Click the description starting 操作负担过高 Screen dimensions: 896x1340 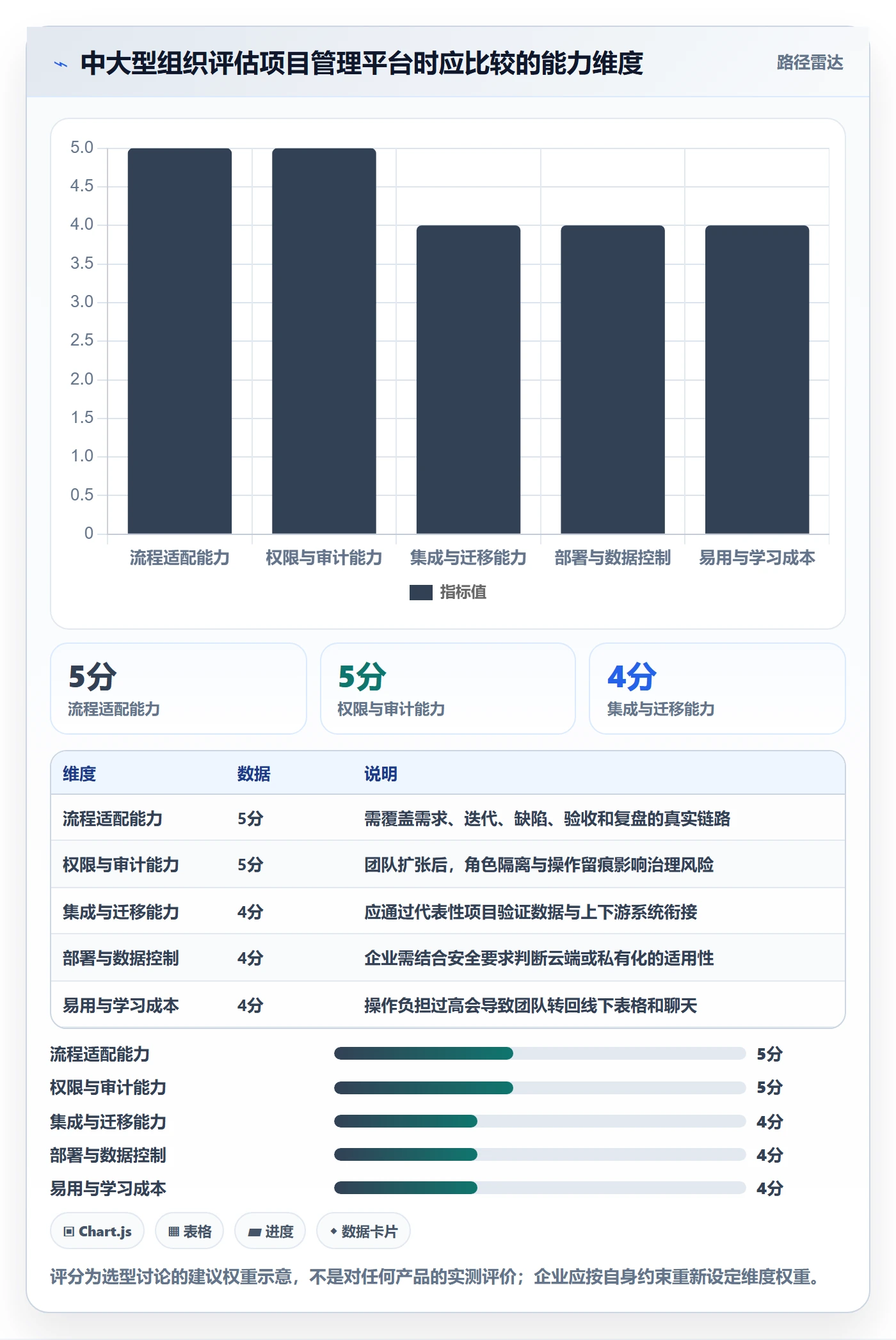531,1005
